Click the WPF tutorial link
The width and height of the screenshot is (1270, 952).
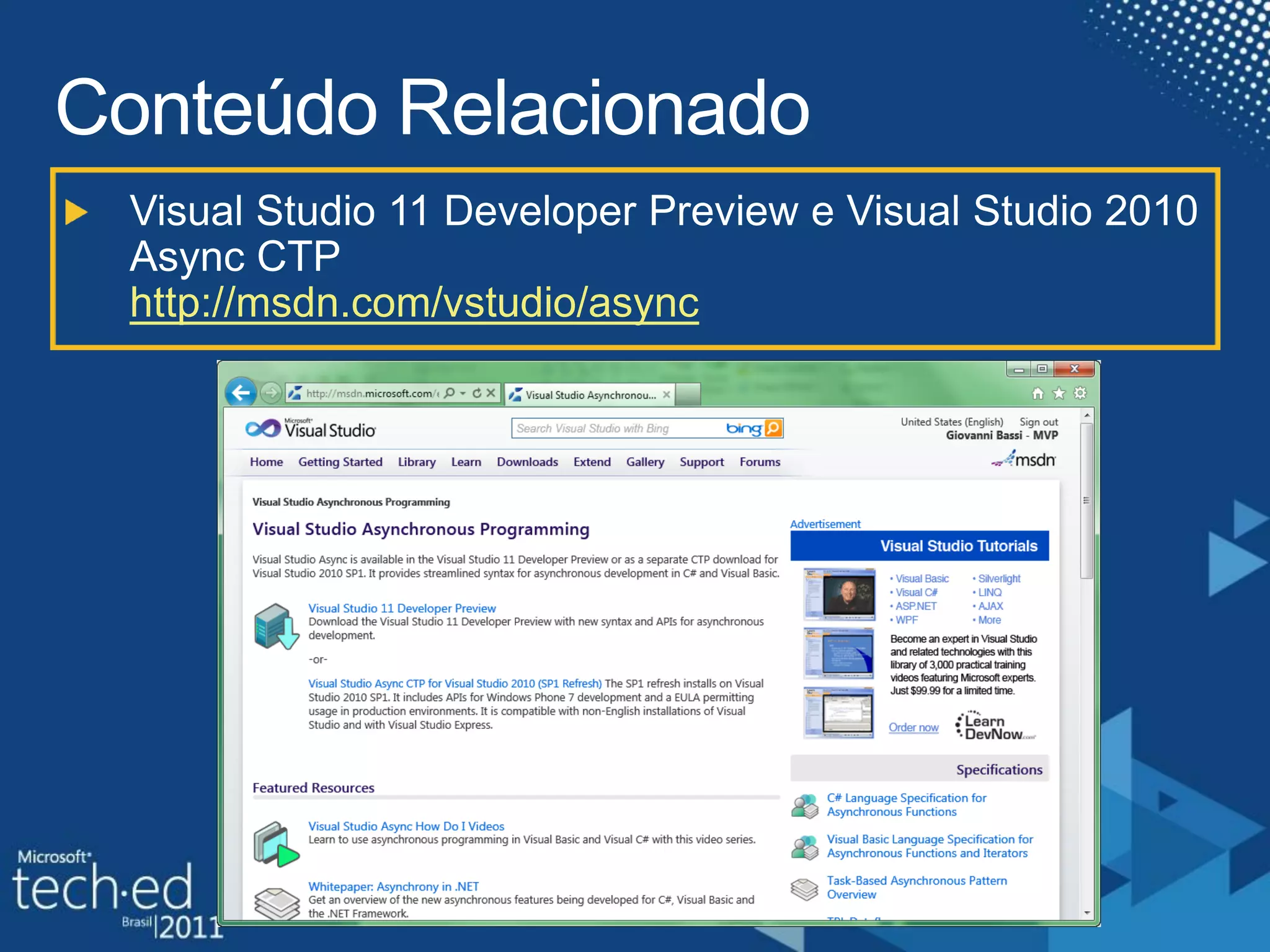tap(907, 620)
